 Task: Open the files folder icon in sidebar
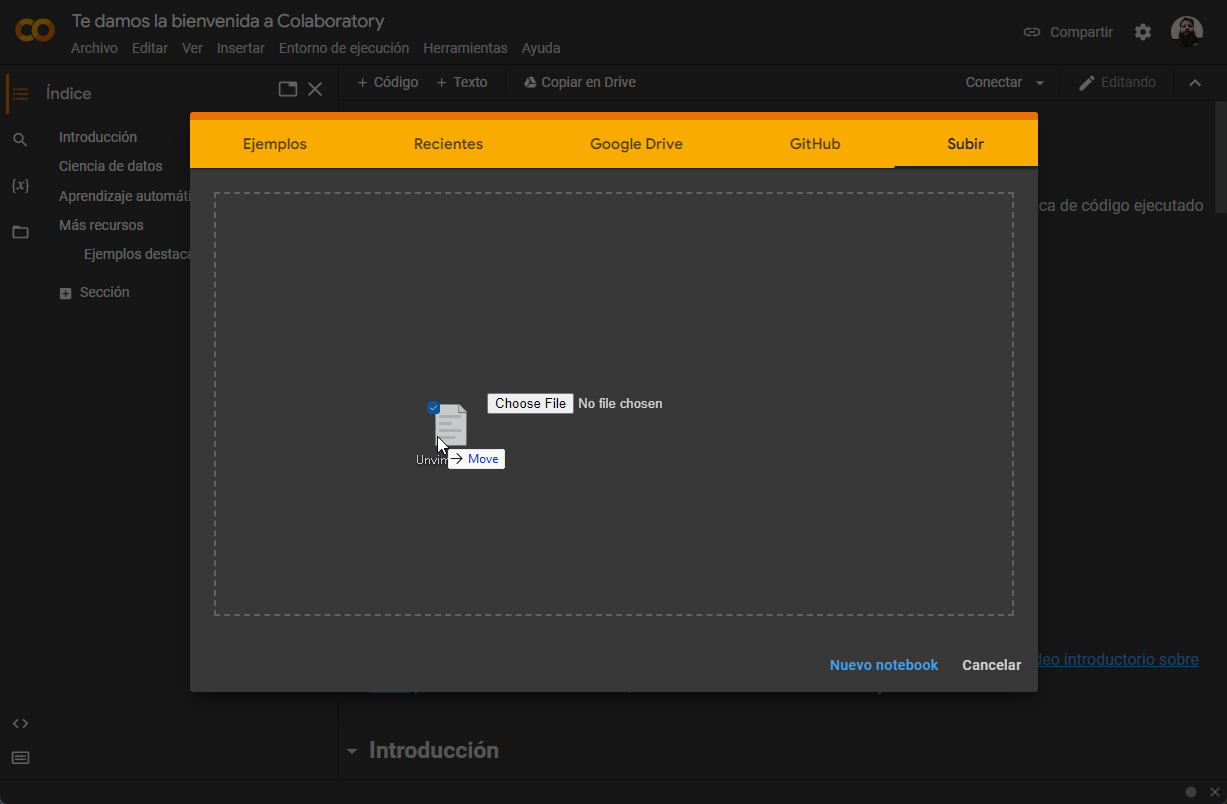pos(20,232)
